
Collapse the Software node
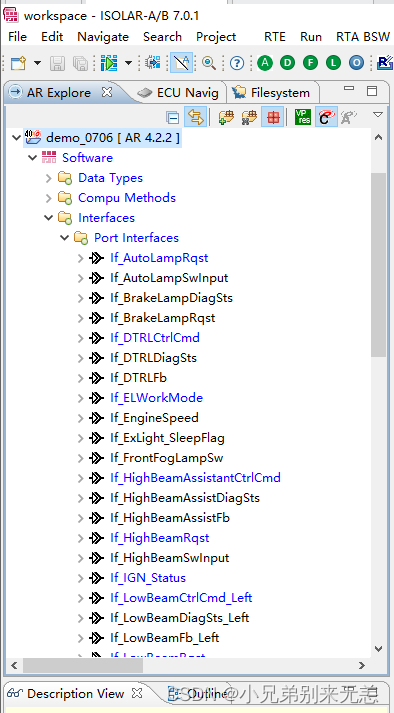tap(32, 158)
